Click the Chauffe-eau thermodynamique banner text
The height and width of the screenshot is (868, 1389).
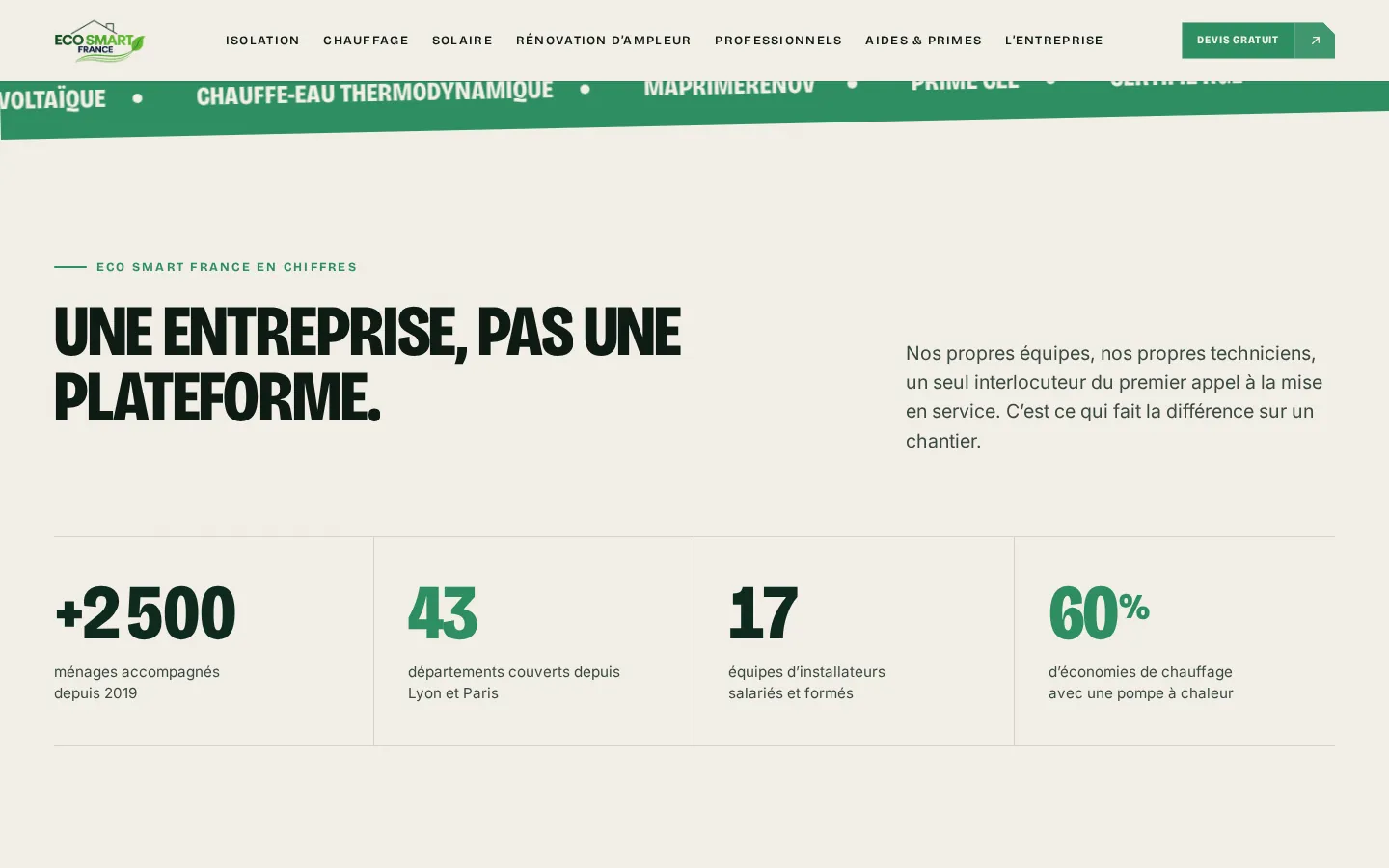[374, 93]
